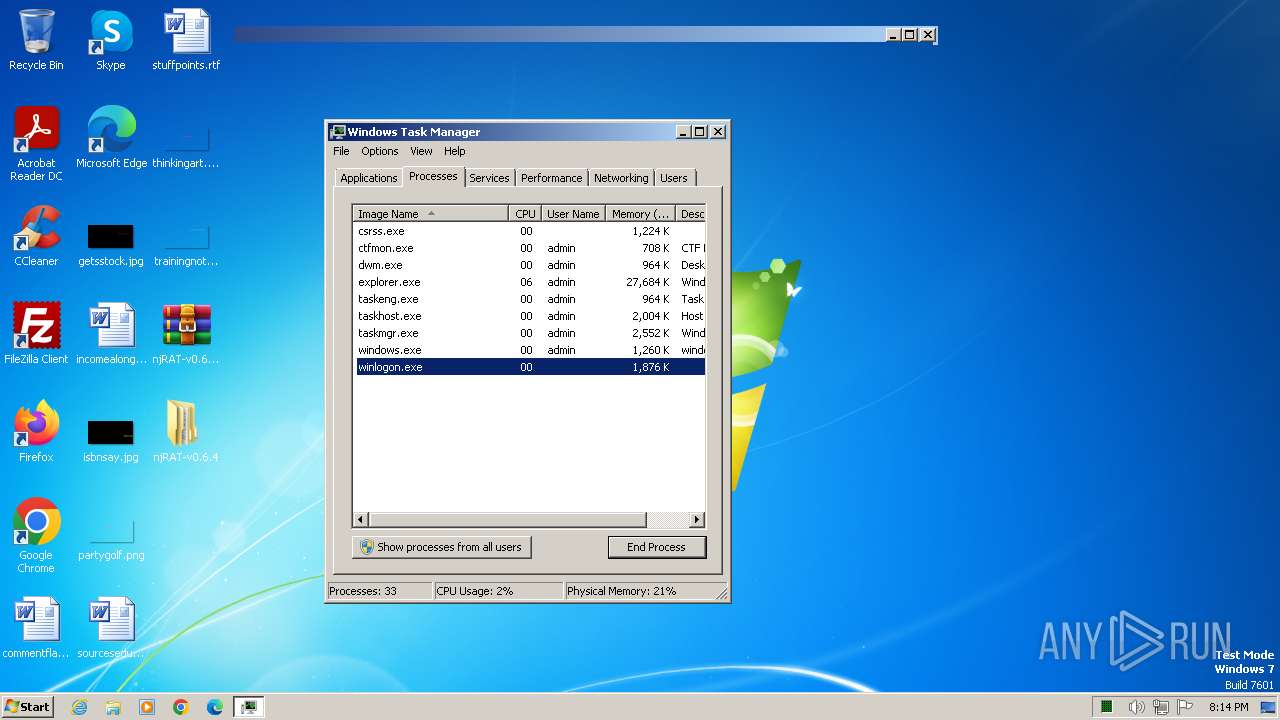1280x720 pixels.
Task: Open the volume control tray icon
Action: tap(1136, 707)
